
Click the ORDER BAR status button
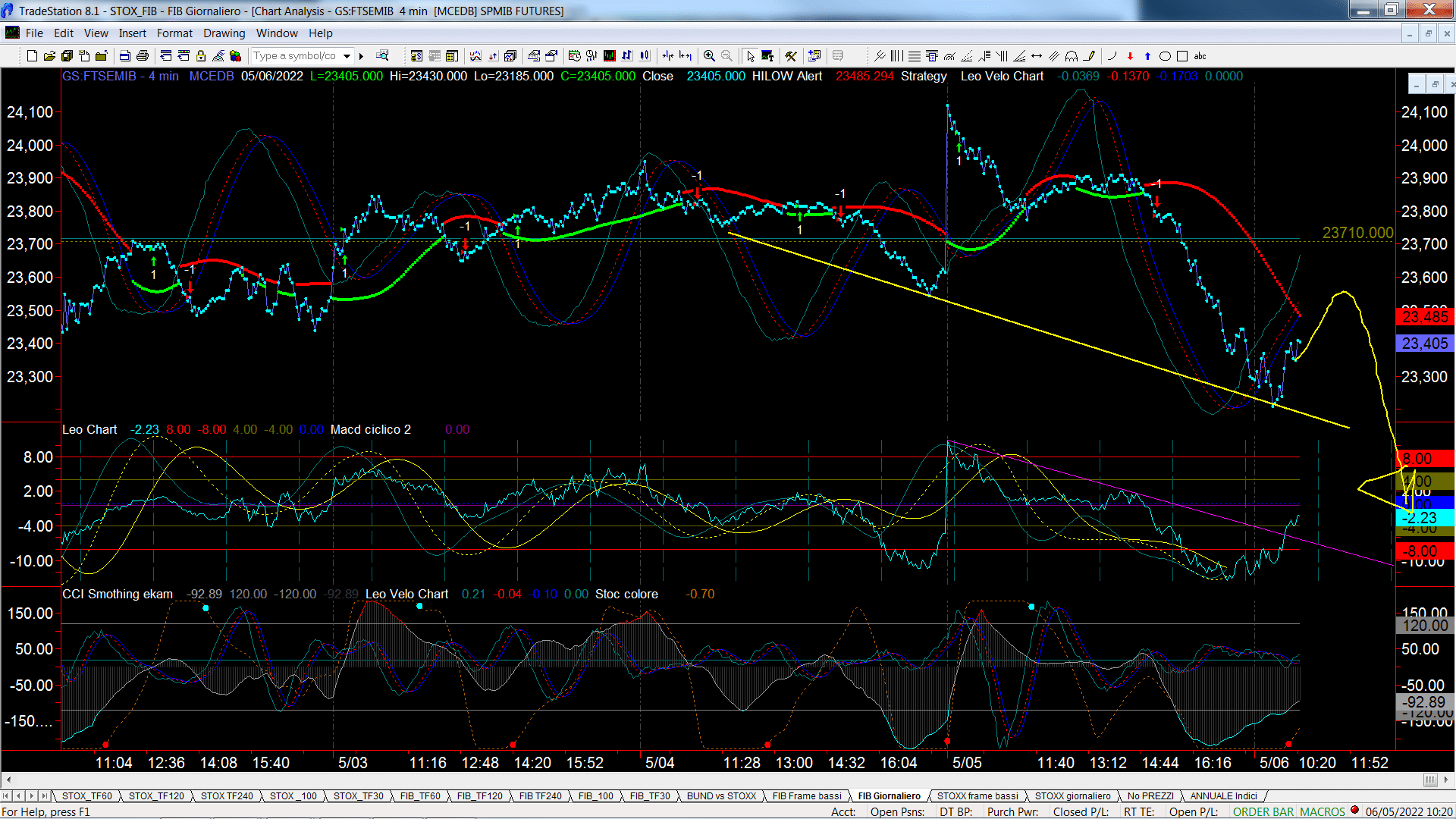[x=1263, y=811]
